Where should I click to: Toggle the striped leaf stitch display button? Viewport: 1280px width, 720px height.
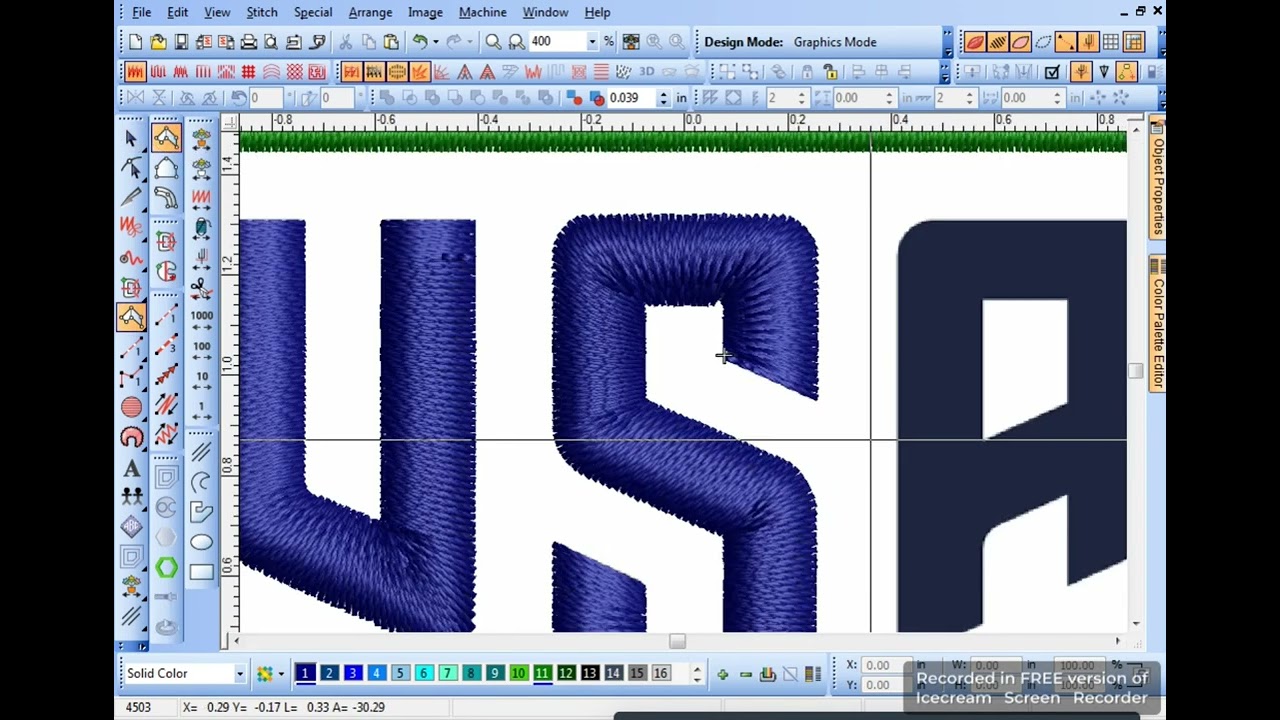coord(997,42)
